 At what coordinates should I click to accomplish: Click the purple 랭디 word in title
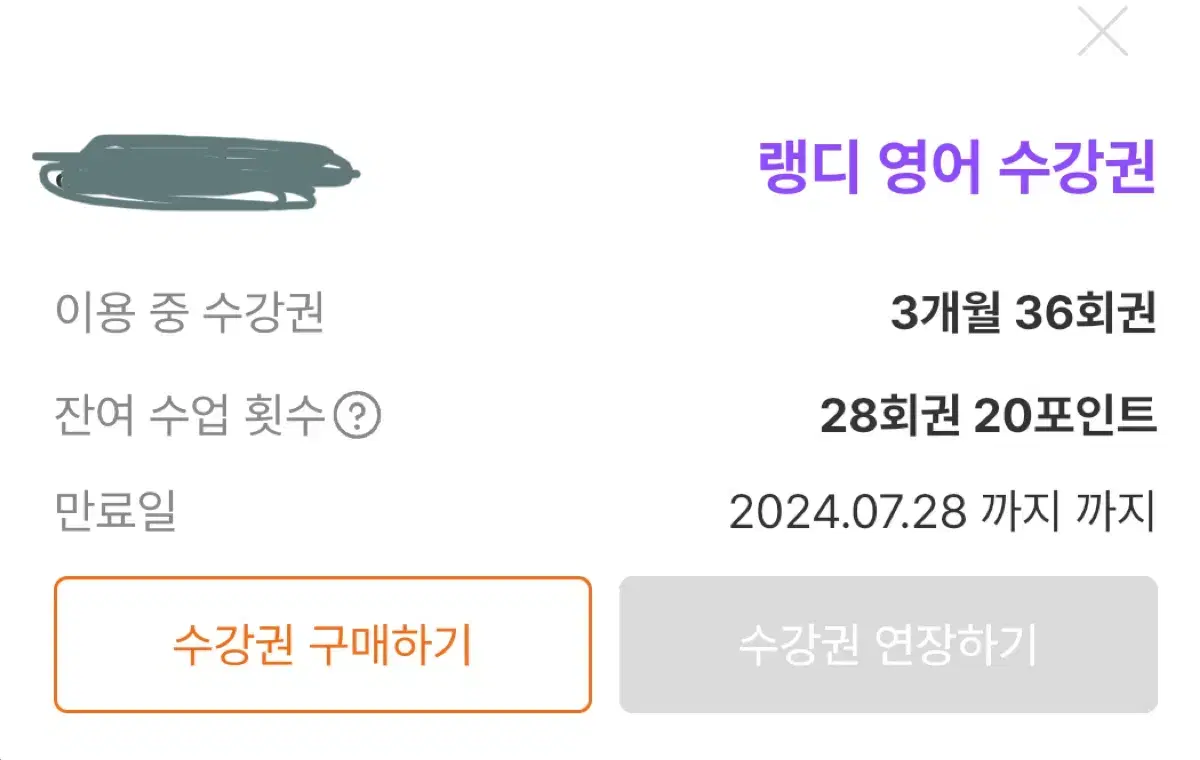point(808,168)
